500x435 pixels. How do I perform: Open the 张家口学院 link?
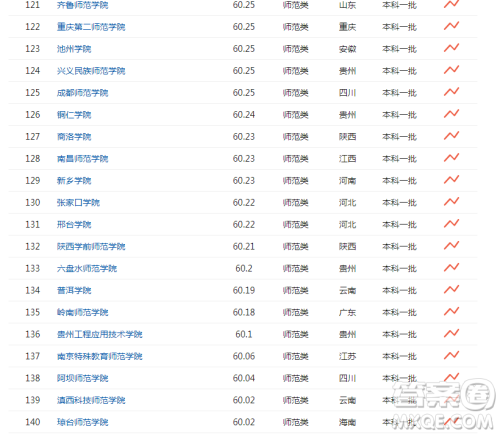click(78, 203)
